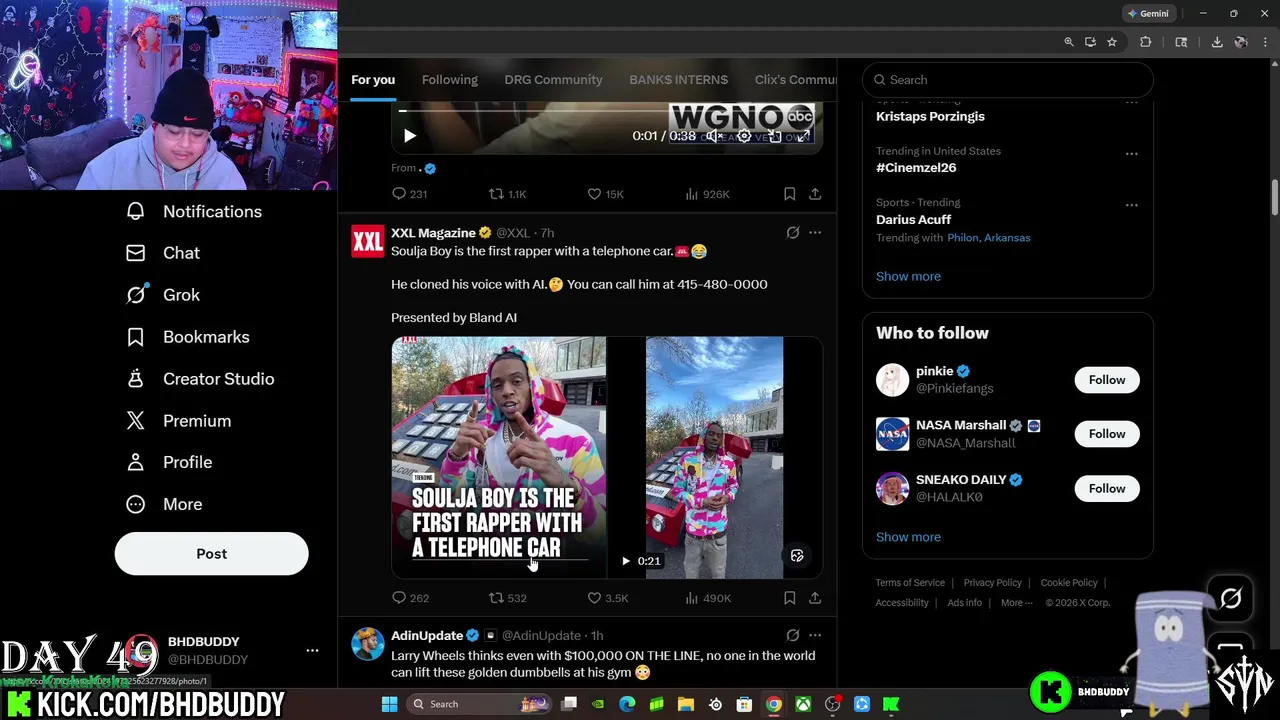
Task: Play the 0:21 Soulja Boy video
Action: coord(626,561)
